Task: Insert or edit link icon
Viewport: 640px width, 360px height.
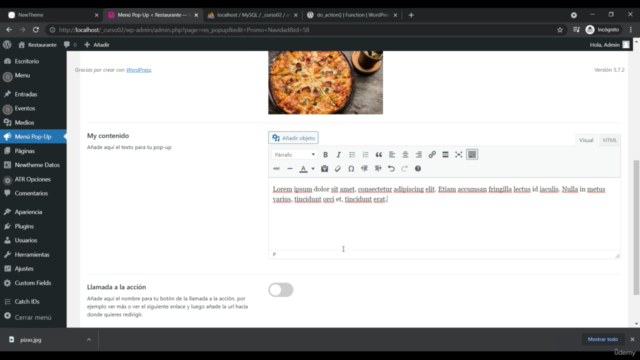Action: [x=432, y=155]
